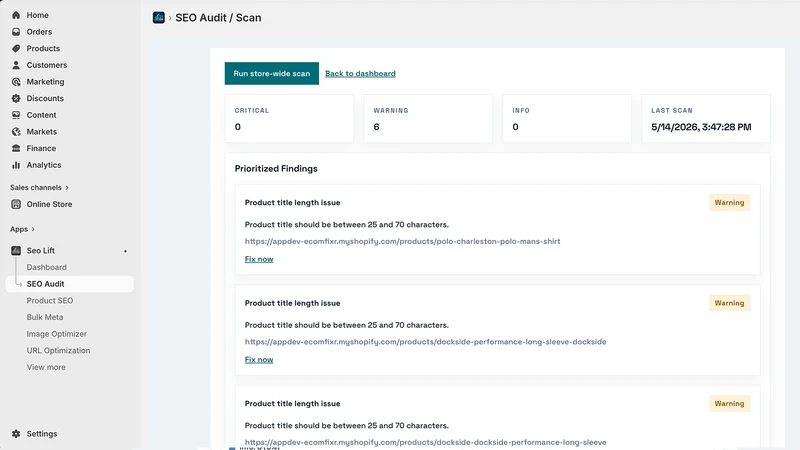Screen dimensions: 800x450
Task: Click the Marketing target icon
Action: (16, 82)
